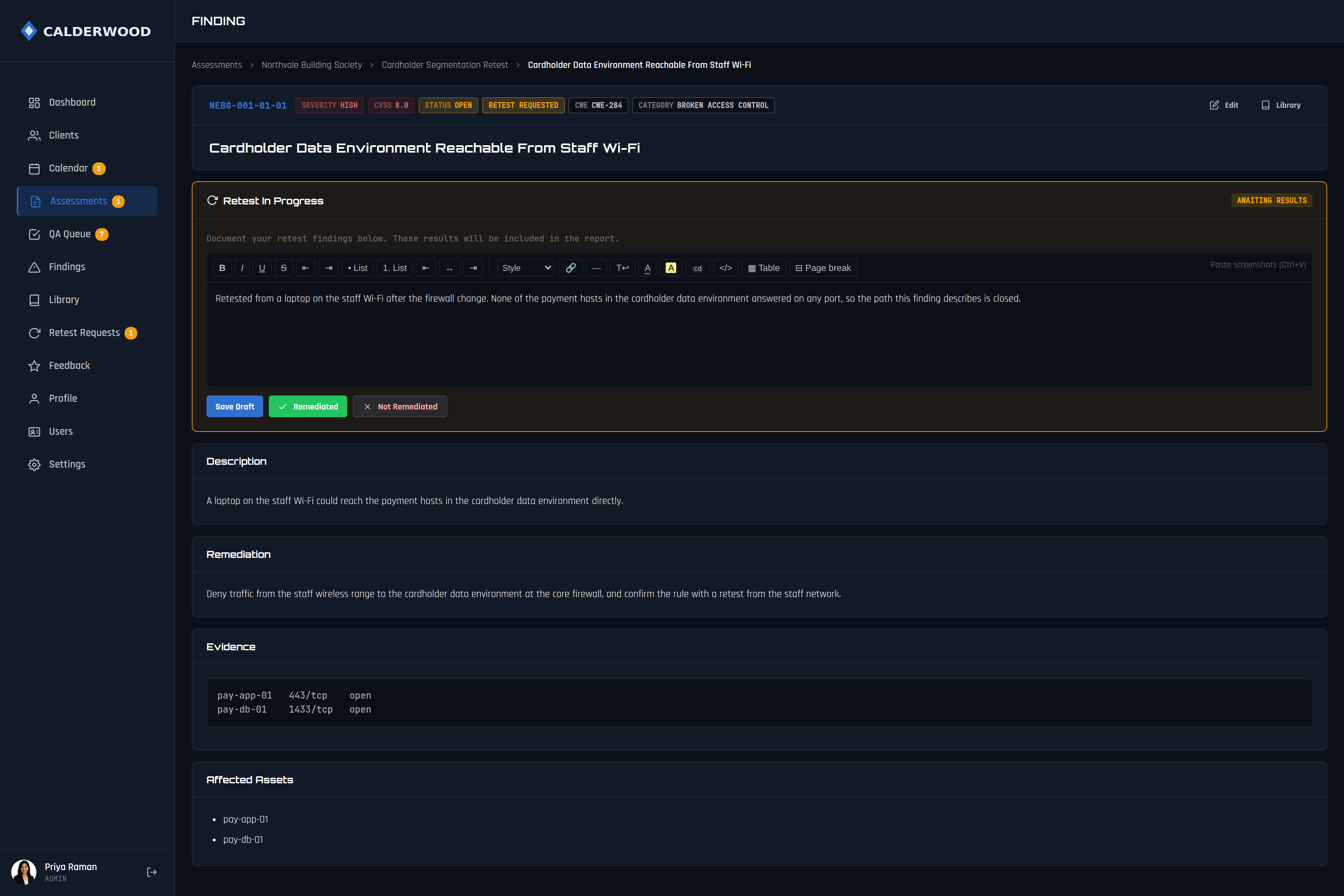Open the Style dropdown in the editor toolbar
Viewport: 1344px width, 896px height.
tap(526, 268)
